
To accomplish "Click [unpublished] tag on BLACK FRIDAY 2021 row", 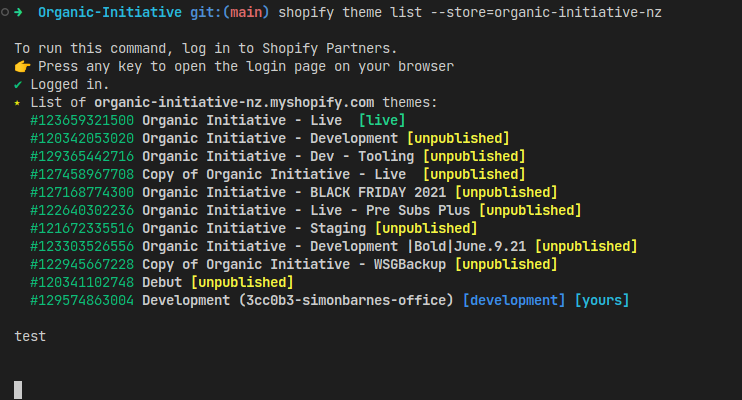I will click(506, 192).
